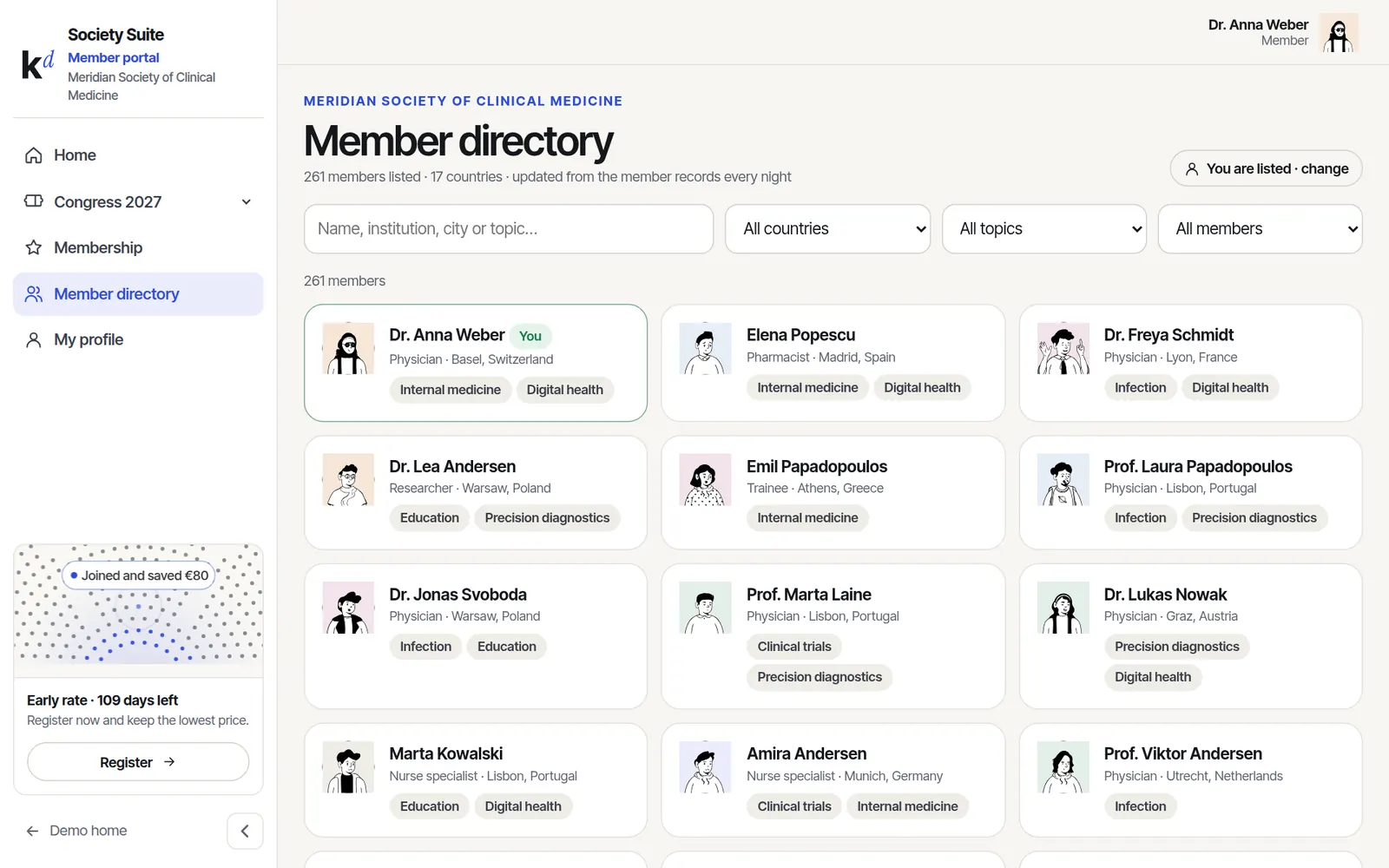The width and height of the screenshot is (1389, 868).
Task: Click the Home house icon
Action: coord(34,155)
